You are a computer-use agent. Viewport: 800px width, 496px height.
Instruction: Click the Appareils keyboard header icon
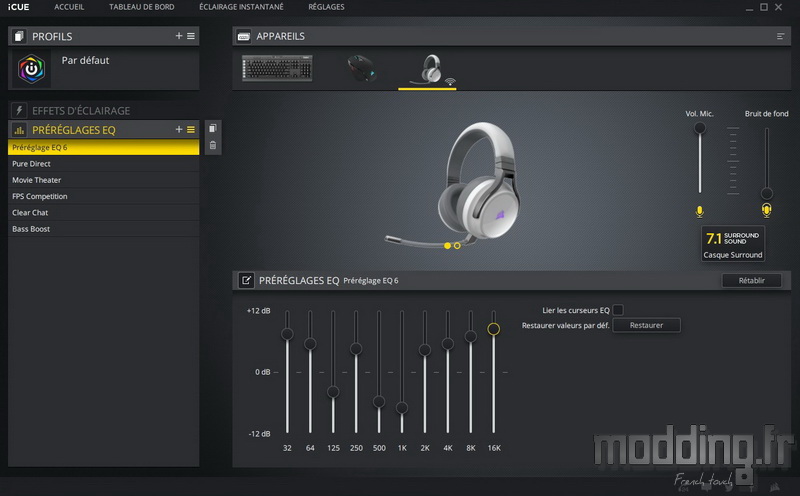tap(244, 36)
